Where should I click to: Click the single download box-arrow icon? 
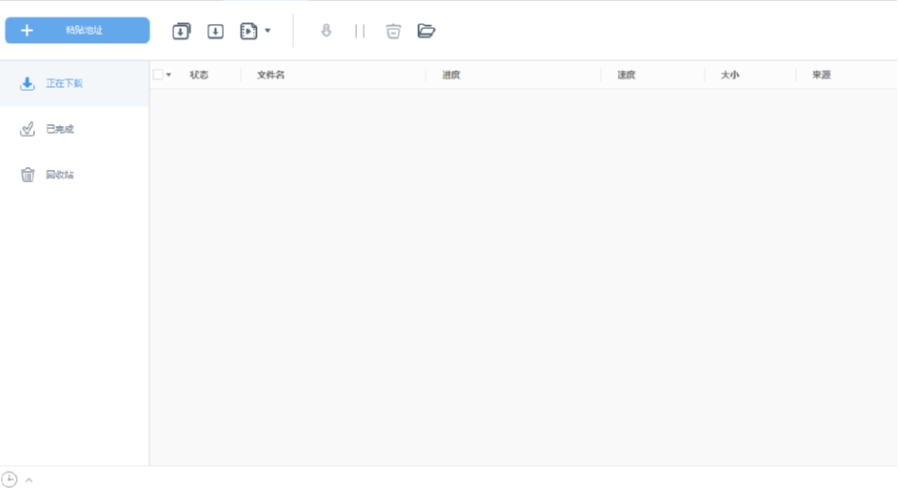tap(215, 31)
